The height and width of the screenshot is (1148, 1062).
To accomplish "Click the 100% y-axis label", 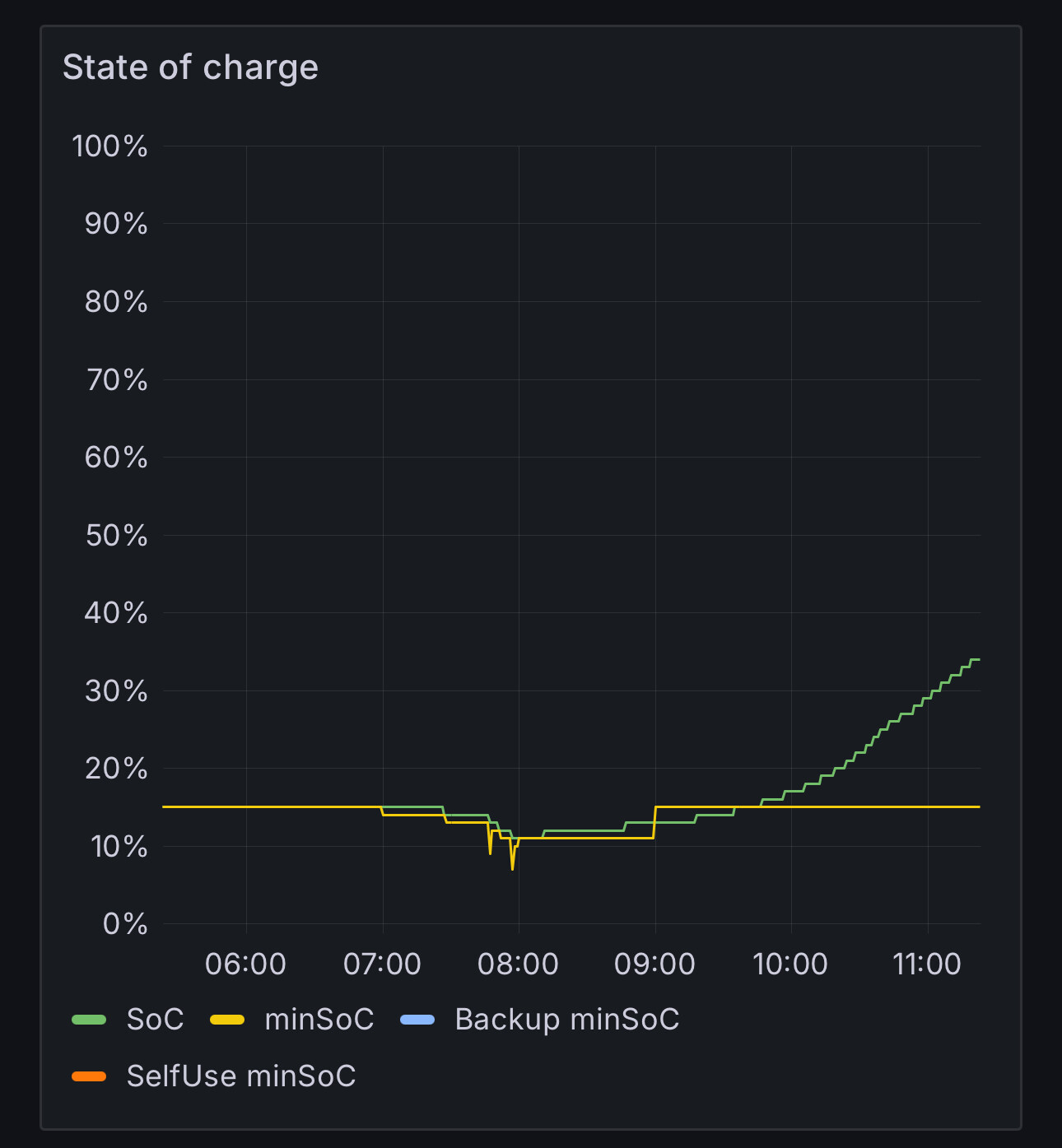I will coord(110,146).
